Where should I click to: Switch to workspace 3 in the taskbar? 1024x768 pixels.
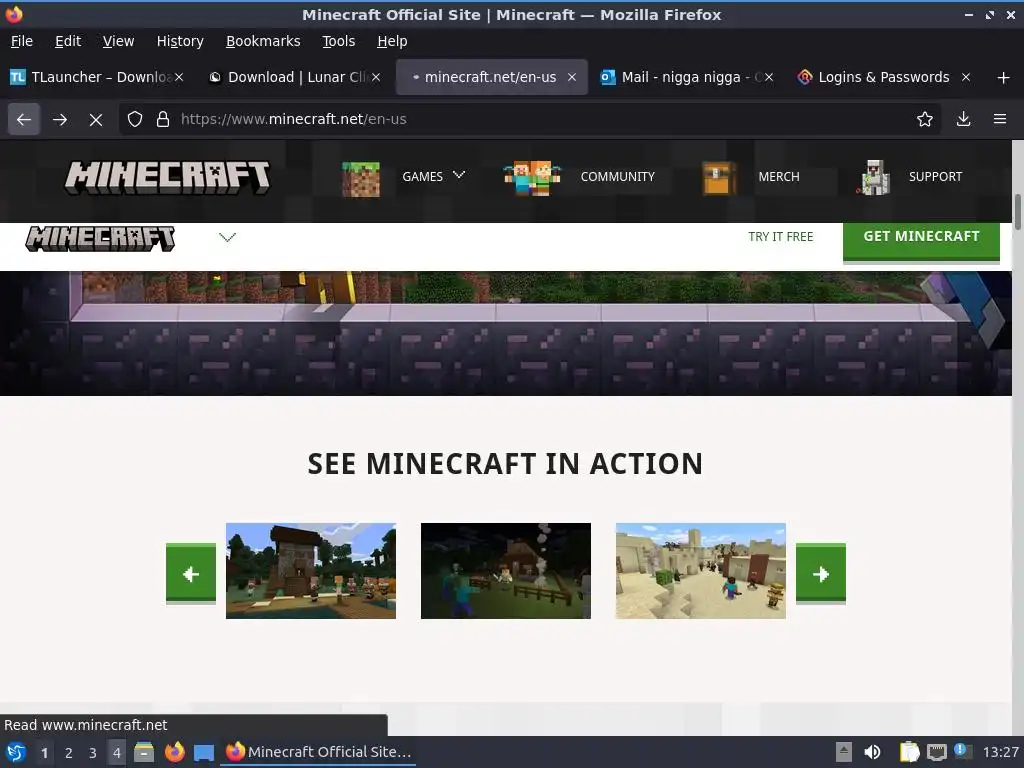coord(93,752)
